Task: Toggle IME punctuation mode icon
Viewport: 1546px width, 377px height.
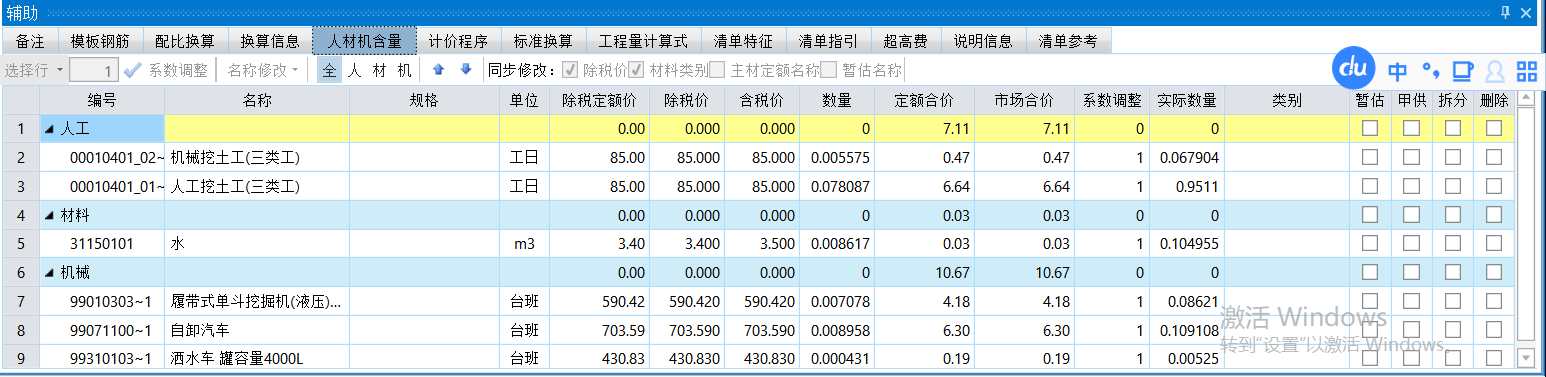Action: (x=1430, y=71)
